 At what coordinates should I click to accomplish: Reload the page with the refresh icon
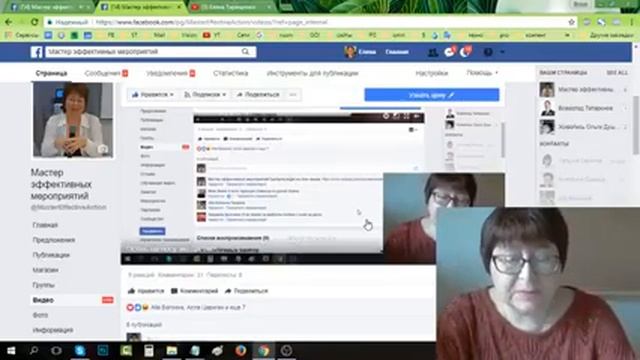[35, 22]
